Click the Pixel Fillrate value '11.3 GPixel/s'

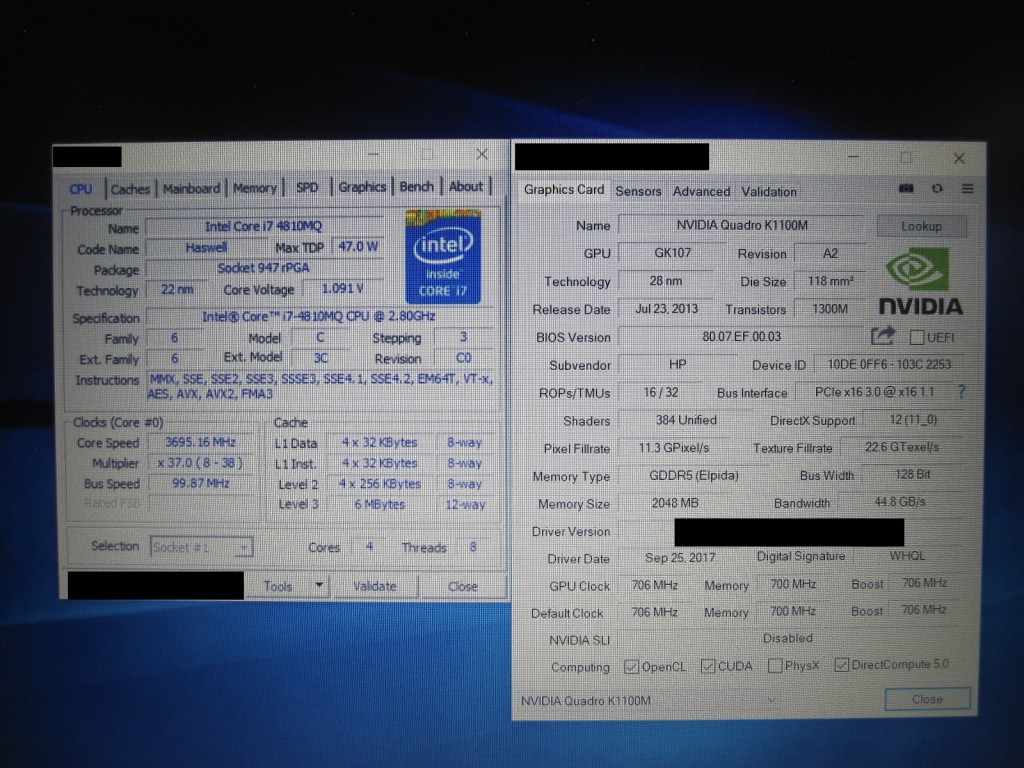point(673,448)
